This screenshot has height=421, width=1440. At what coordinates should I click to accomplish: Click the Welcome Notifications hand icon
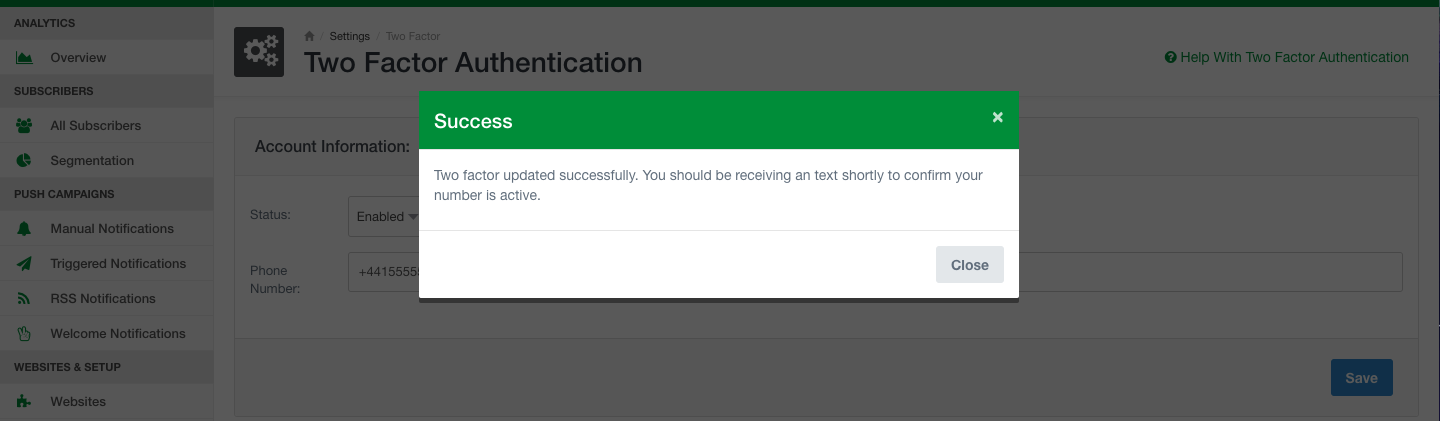tap(24, 334)
